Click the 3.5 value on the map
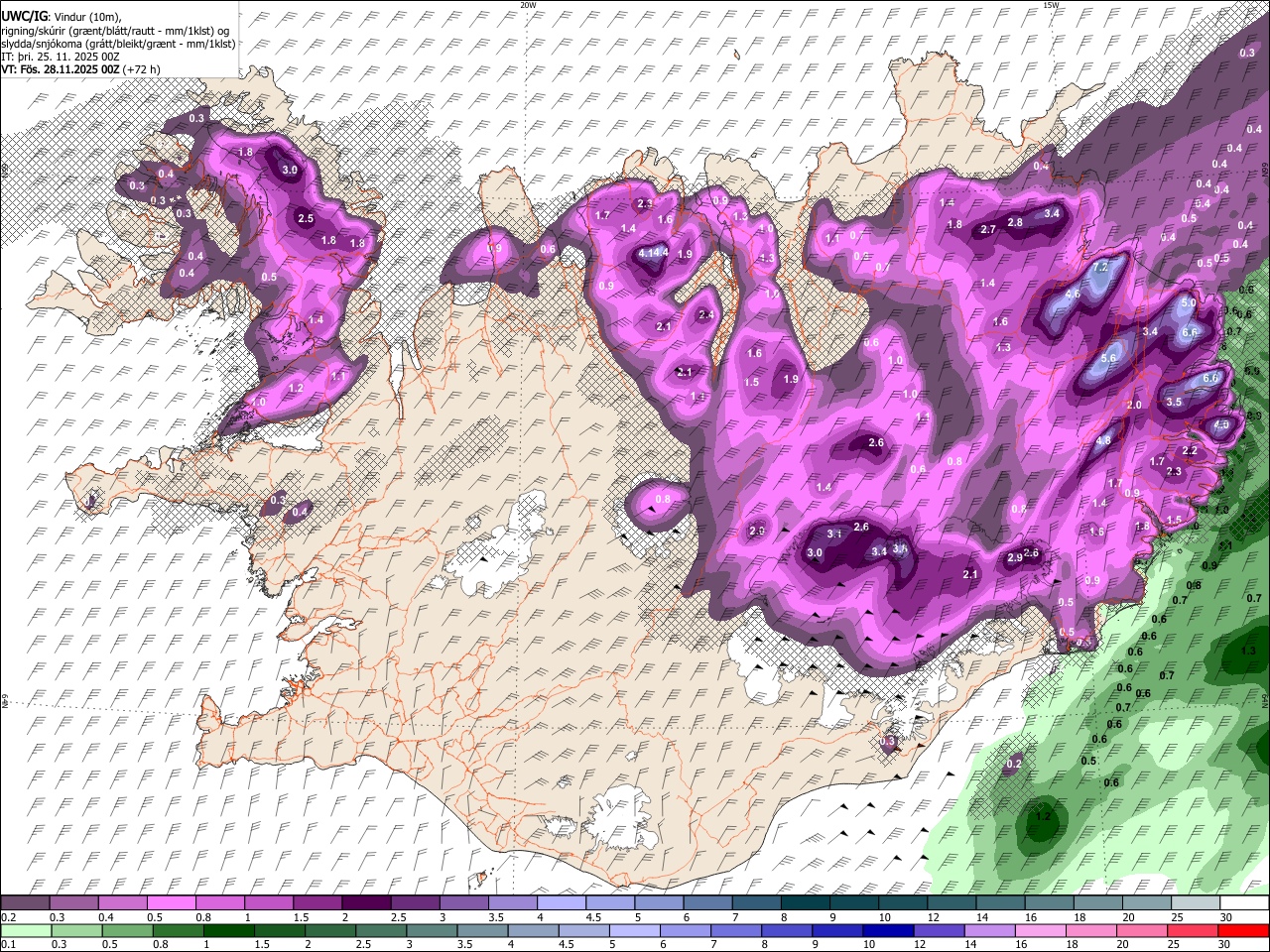The width and height of the screenshot is (1270, 952). pos(1174,403)
